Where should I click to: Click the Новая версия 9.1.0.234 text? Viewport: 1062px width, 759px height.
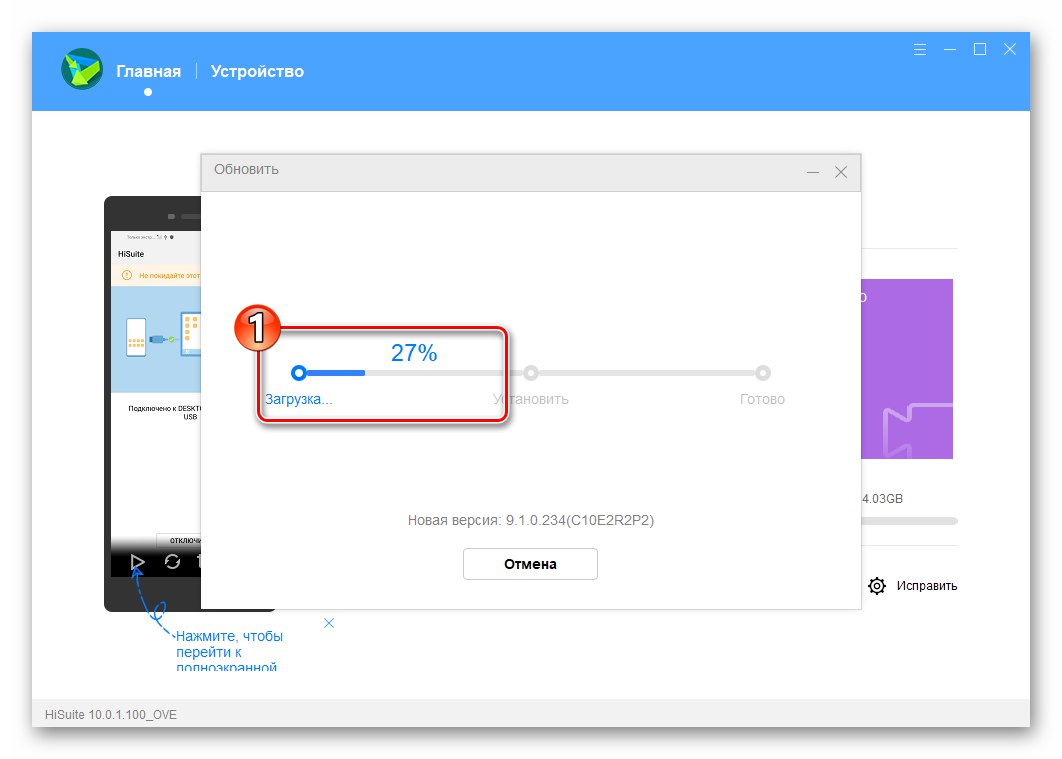(x=530, y=521)
